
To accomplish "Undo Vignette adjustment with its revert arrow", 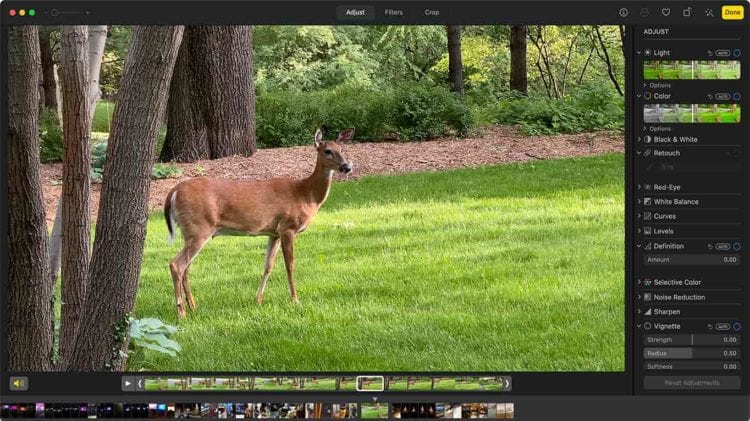I will [710, 326].
